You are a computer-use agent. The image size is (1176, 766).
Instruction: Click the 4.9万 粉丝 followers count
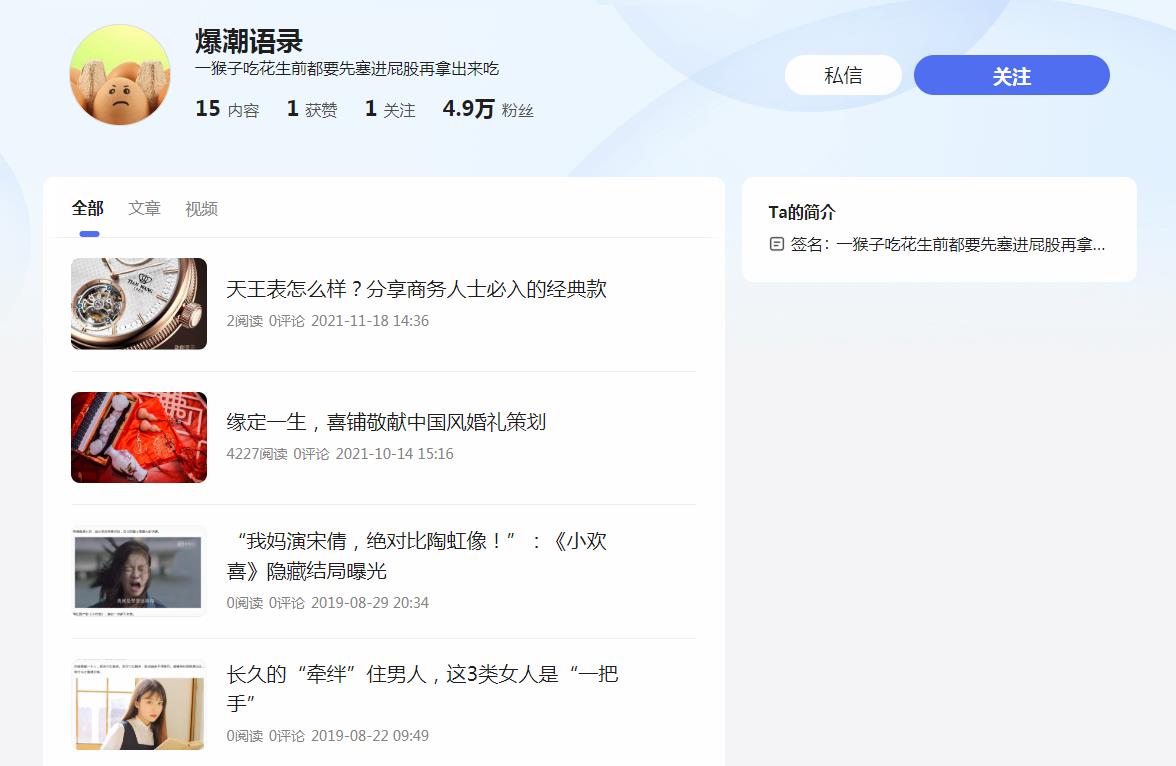click(488, 110)
